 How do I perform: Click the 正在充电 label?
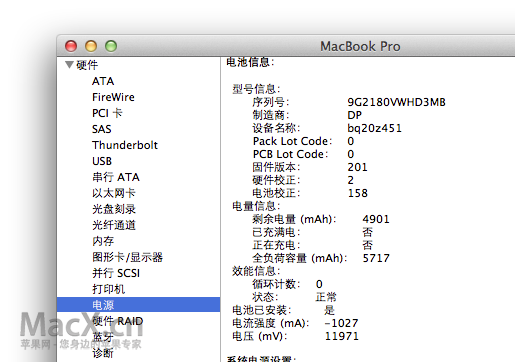click(x=276, y=245)
